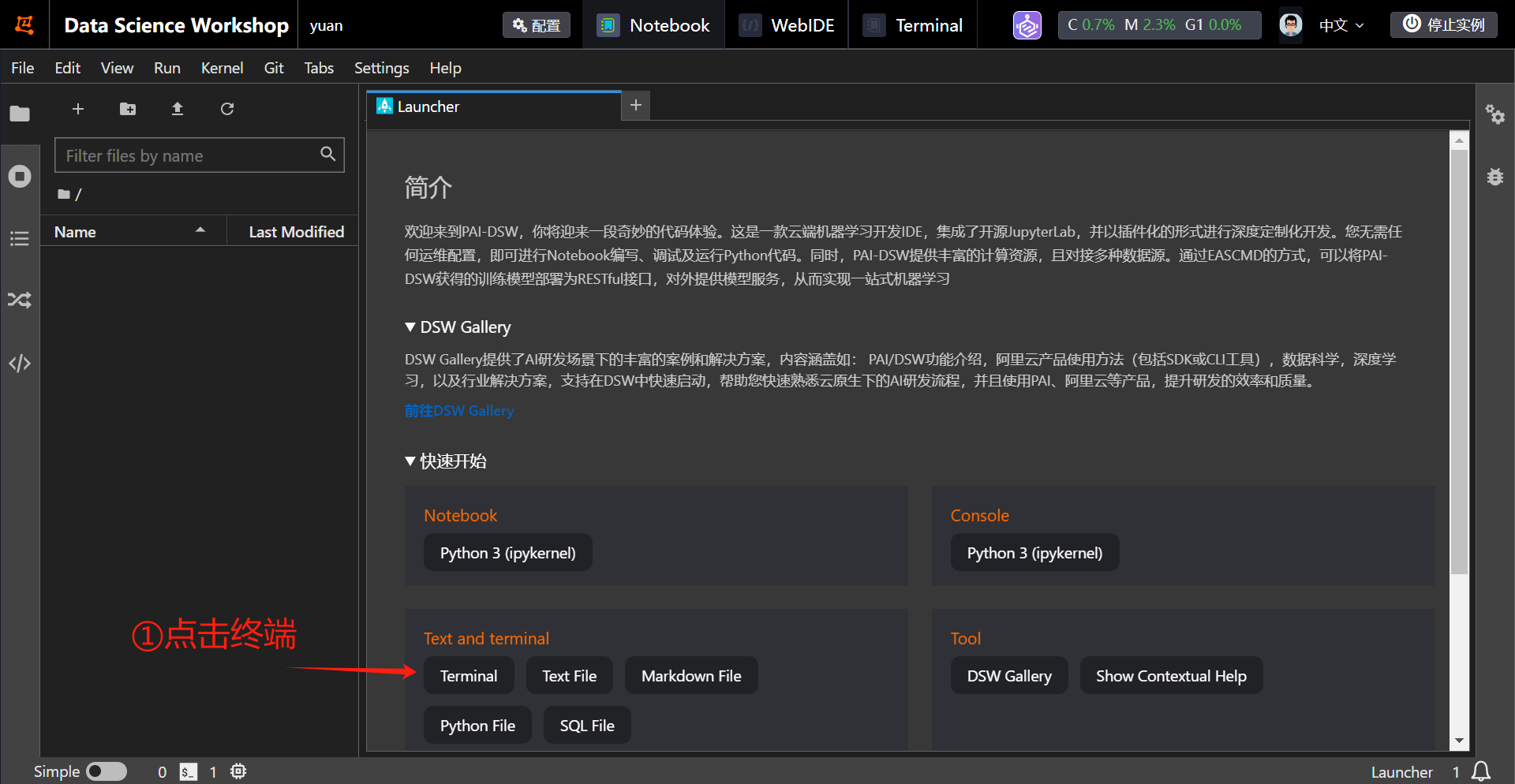Open property inspector gears in right sidebar
The width and height of the screenshot is (1515, 784).
click(x=1495, y=114)
